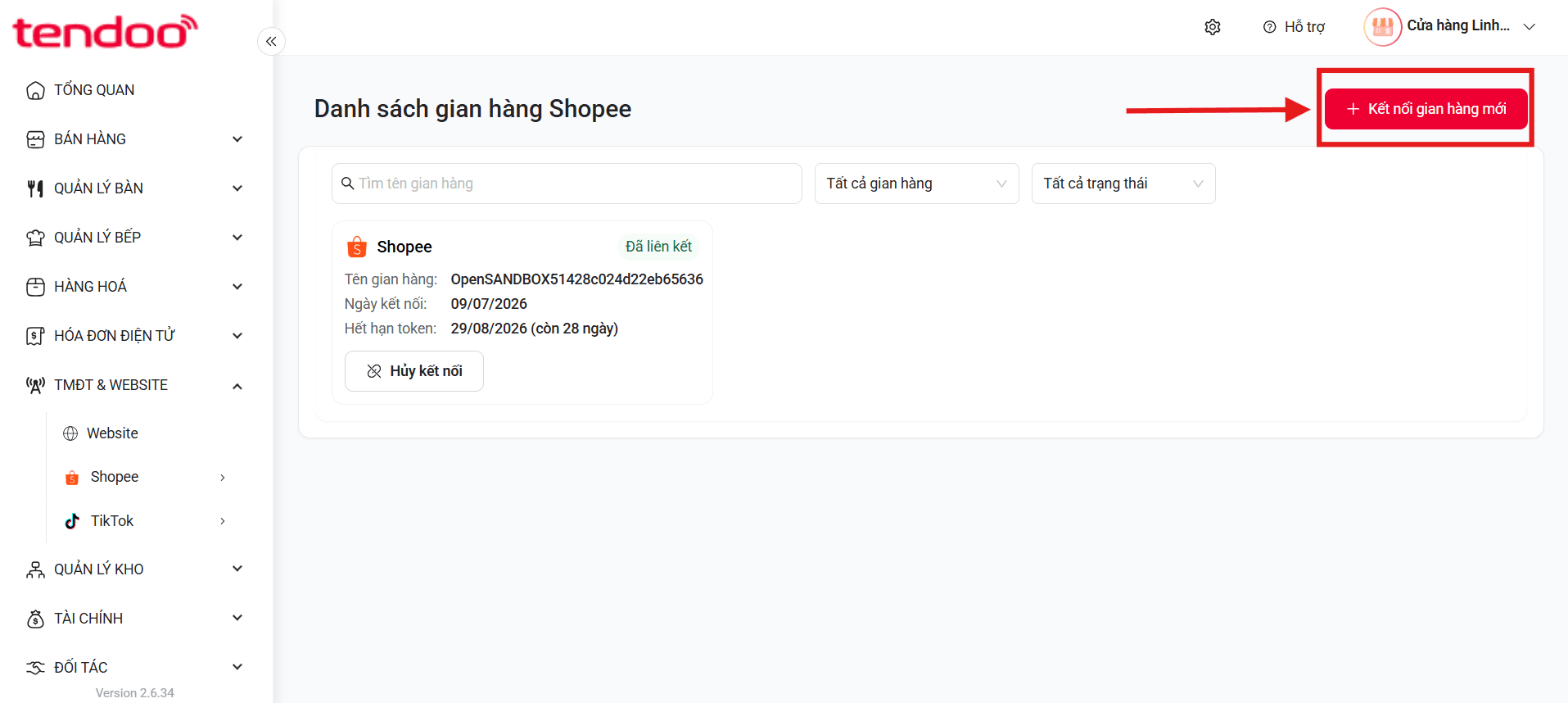Open the Hàng hoá menu item
Screen dimensions: 1568x703
click(x=135, y=287)
